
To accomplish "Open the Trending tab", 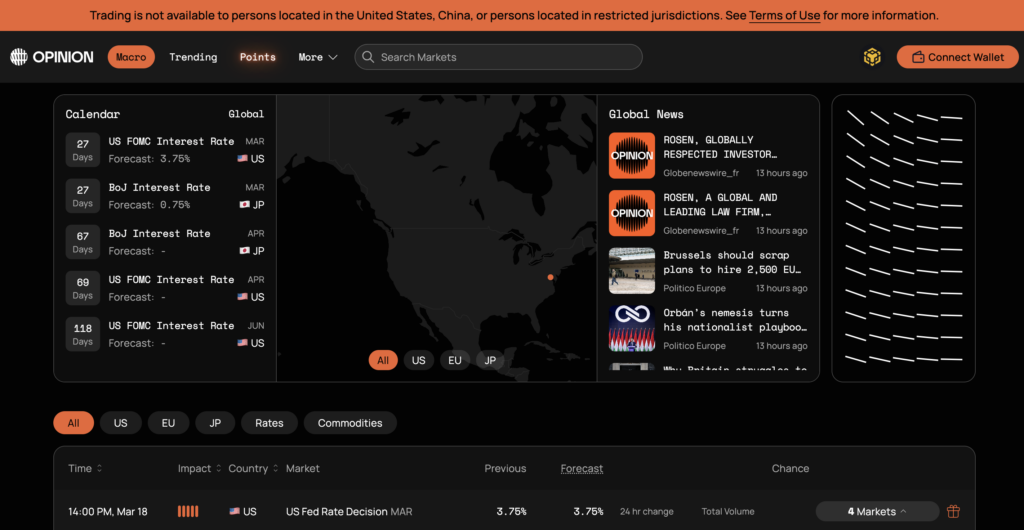I will pyautogui.click(x=193, y=57).
